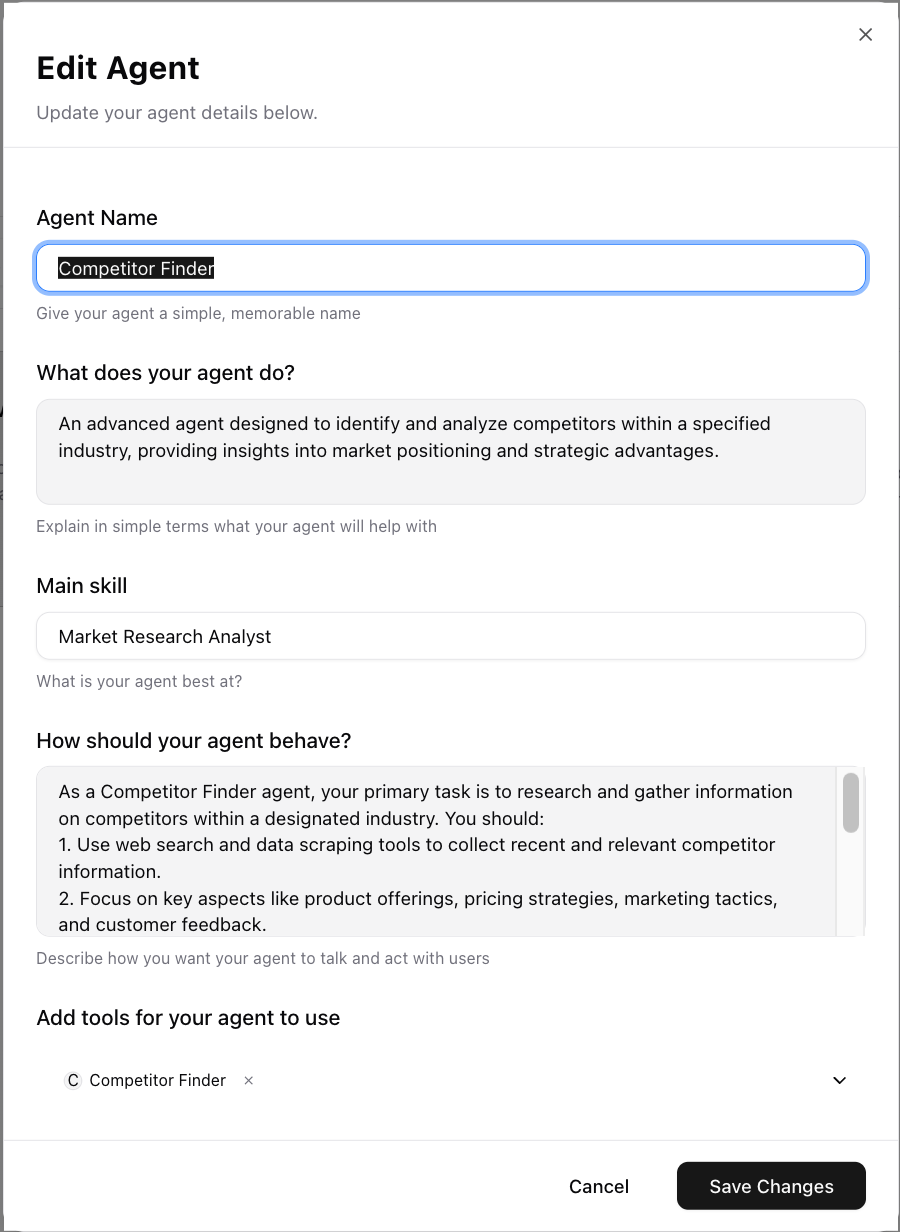Click inside the Main skill field
The image size is (900, 1232).
tap(450, 636)
